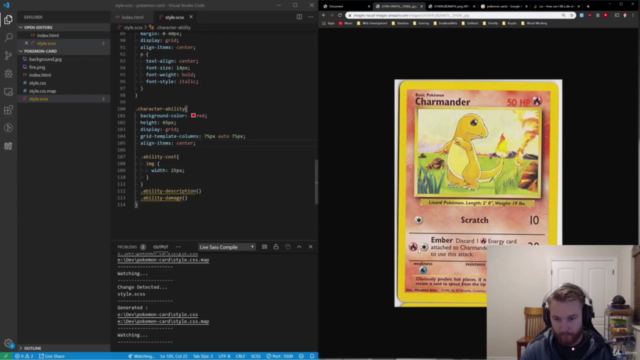The image size is (640, 360).
Task: Click Port 5500 Live Server status
Action: [x=280, y=356]
